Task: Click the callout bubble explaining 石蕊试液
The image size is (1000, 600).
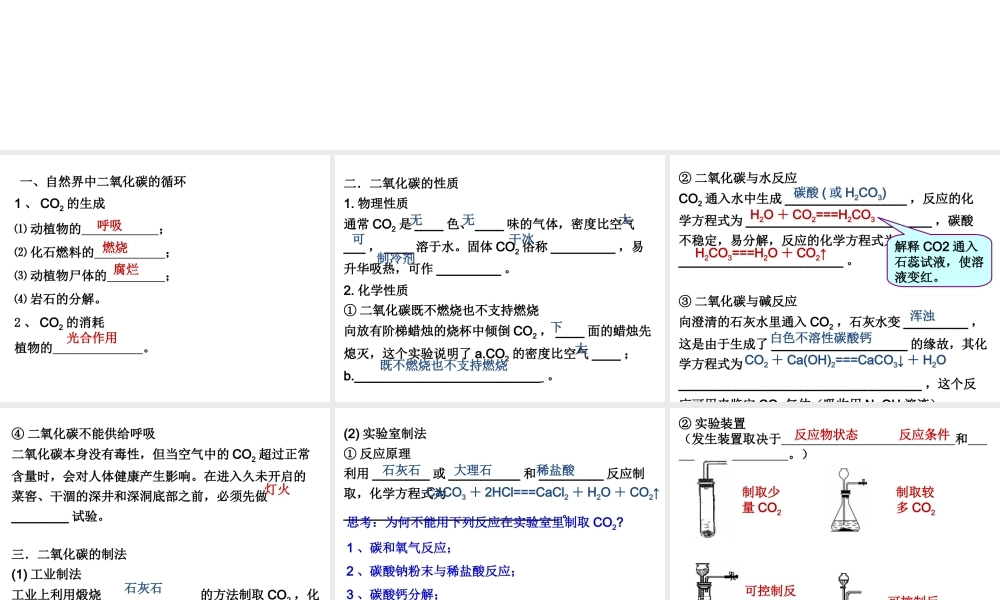Action: point(941,261)
